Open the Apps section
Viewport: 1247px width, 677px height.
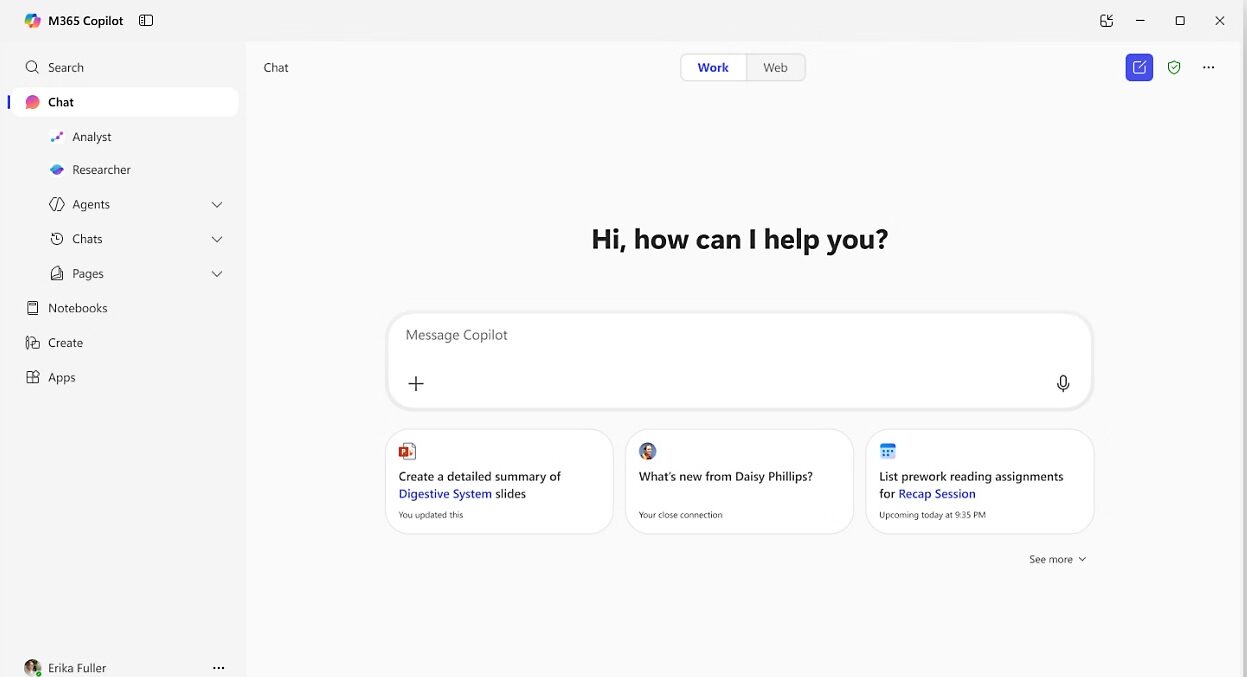point(61,377)
